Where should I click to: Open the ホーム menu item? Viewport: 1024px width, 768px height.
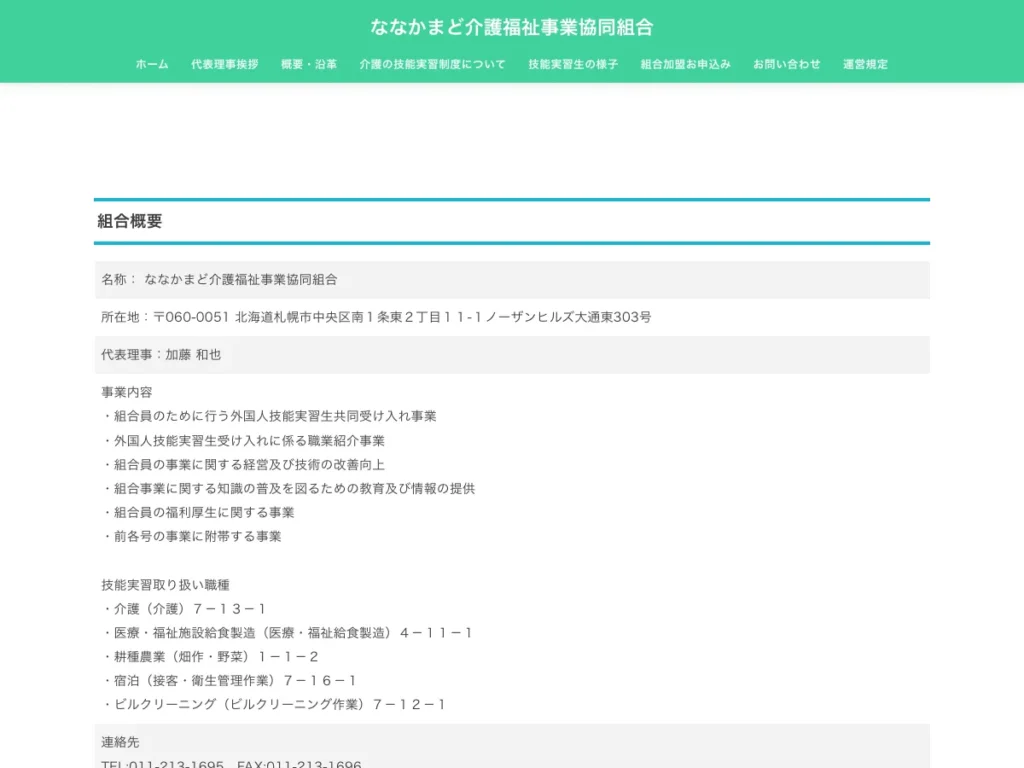(152, 64)
